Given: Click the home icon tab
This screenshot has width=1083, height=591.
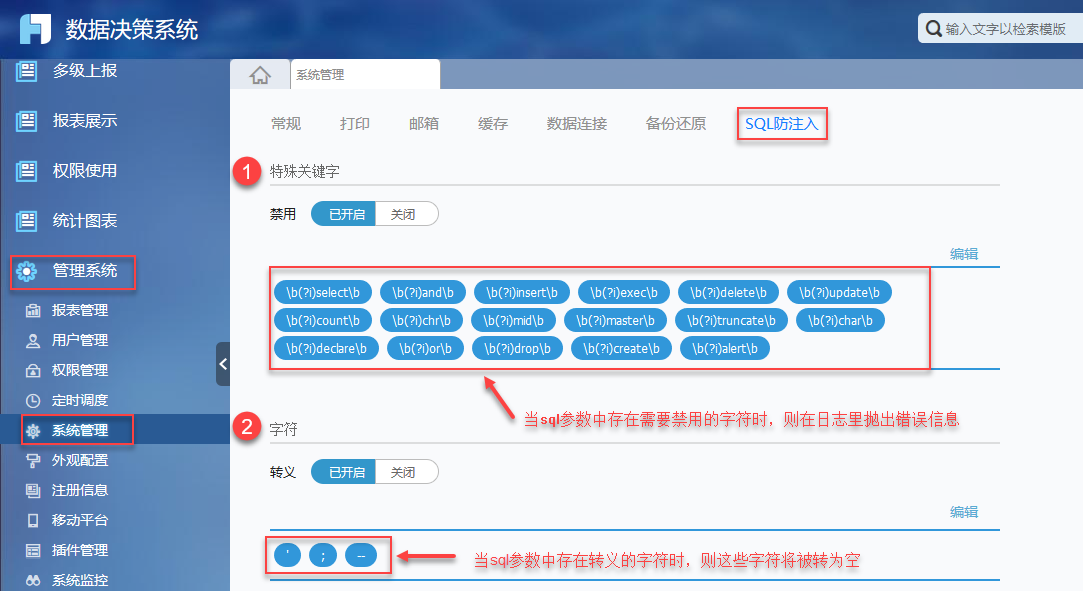Looking at the screenshot, I should coord(260,75).
